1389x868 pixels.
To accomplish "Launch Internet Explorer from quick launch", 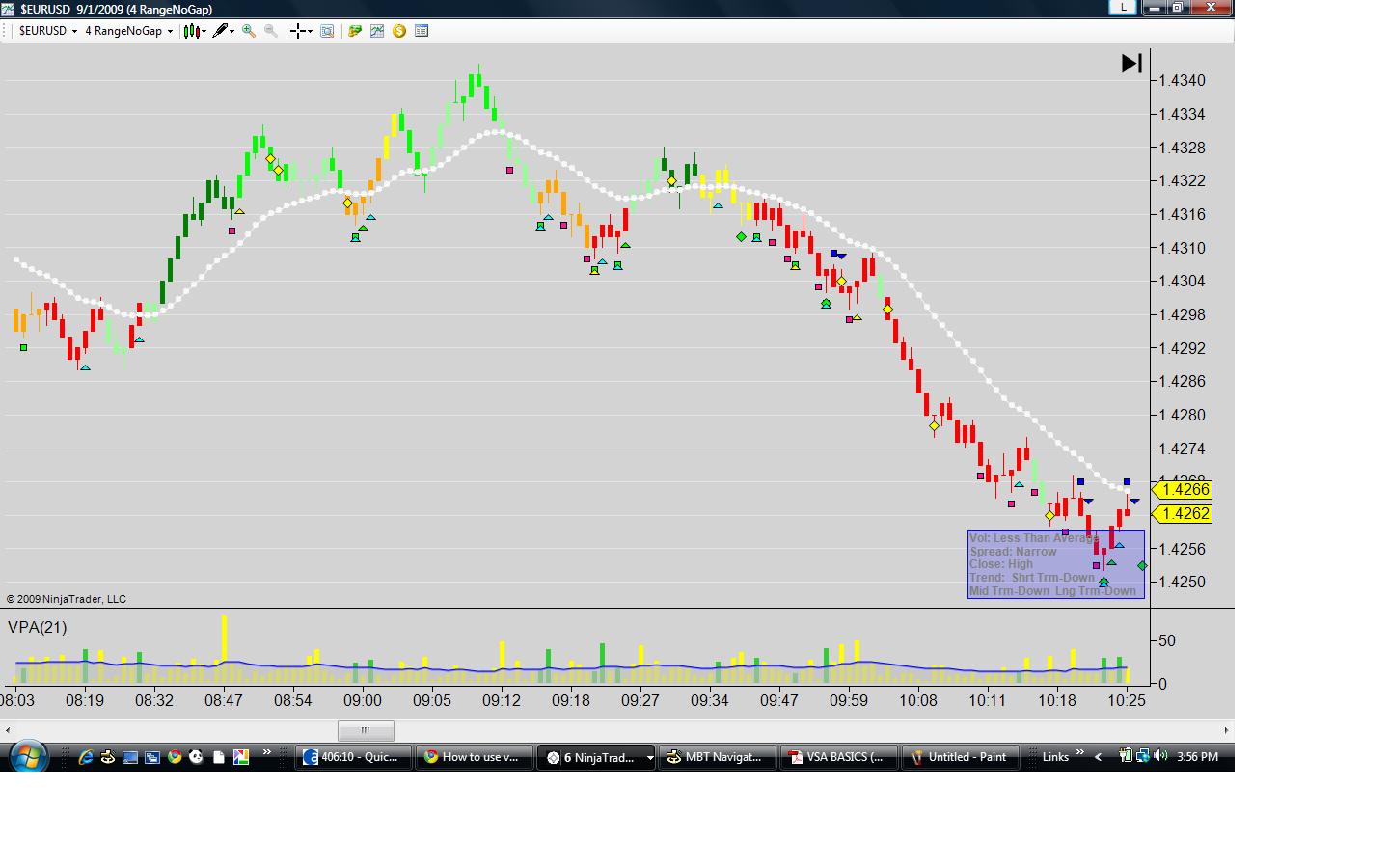I will [x=86, y=757].
